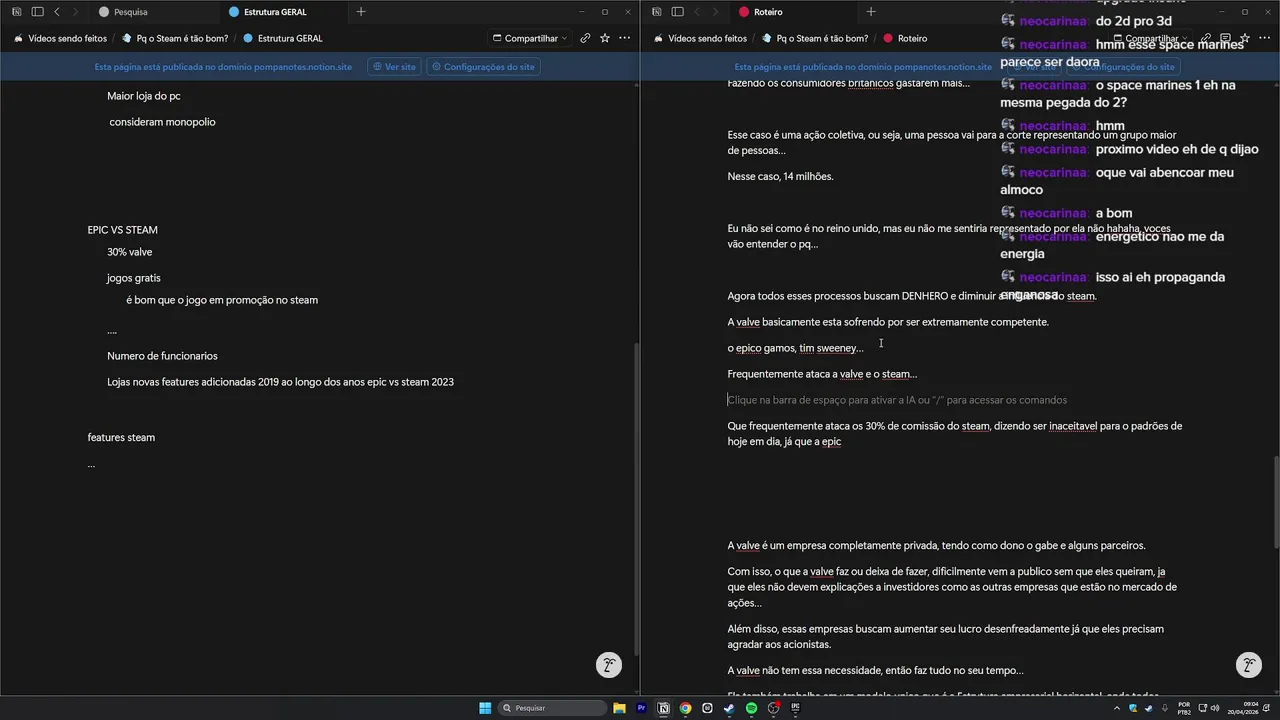Click the 'Maior loja do pc' line
The image size is (1280, 720).
click(x=143, y=96)
